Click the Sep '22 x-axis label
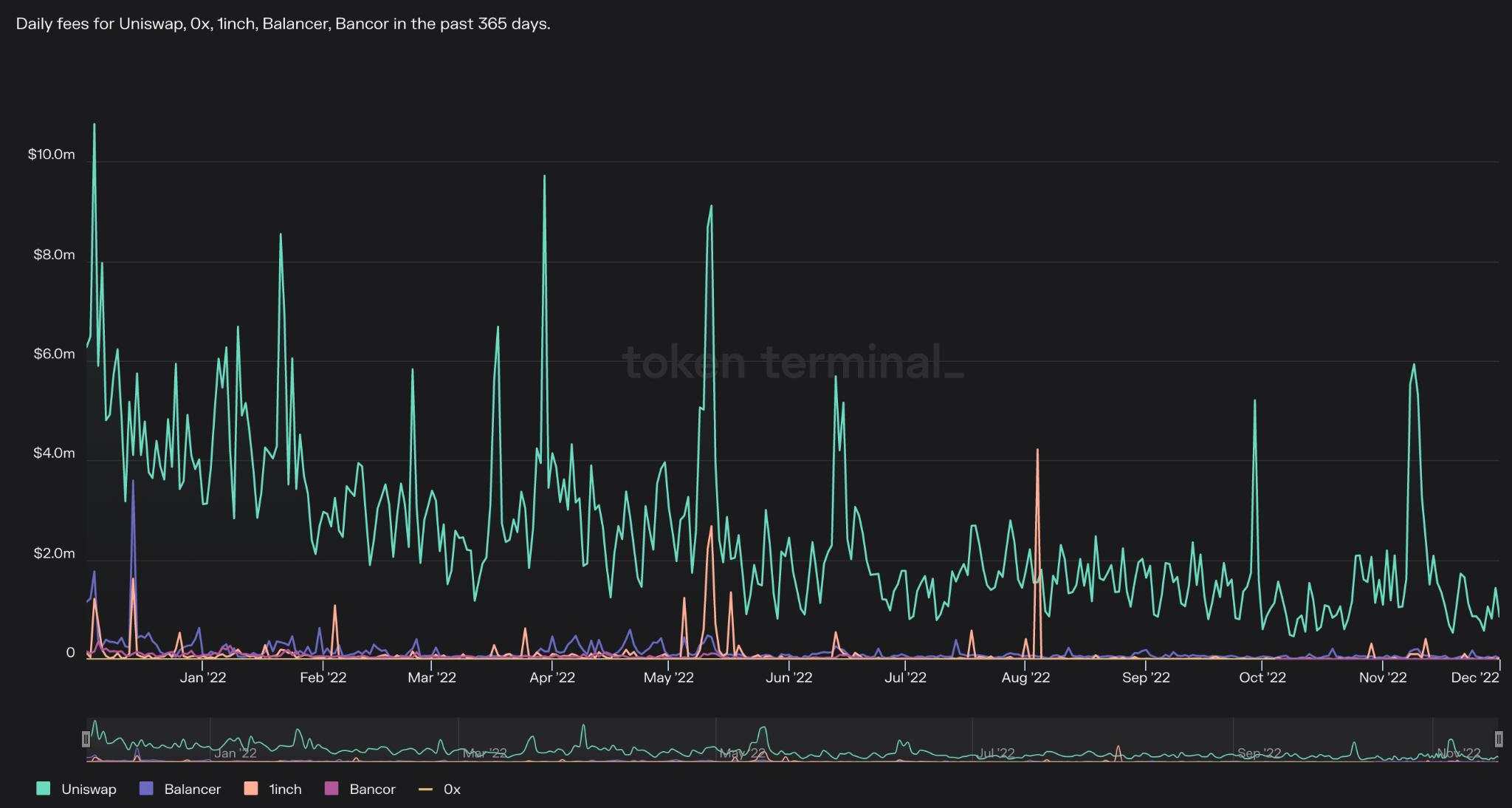Image resolution: width=1512 pixels, height=808 pixels. point(1146,678)
